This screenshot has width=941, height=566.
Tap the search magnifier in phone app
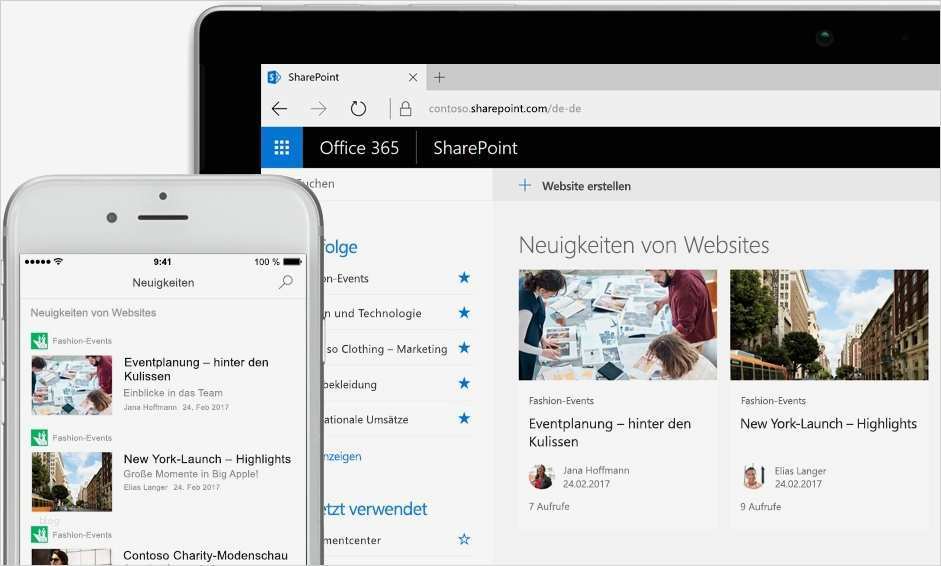click(286, 281)
